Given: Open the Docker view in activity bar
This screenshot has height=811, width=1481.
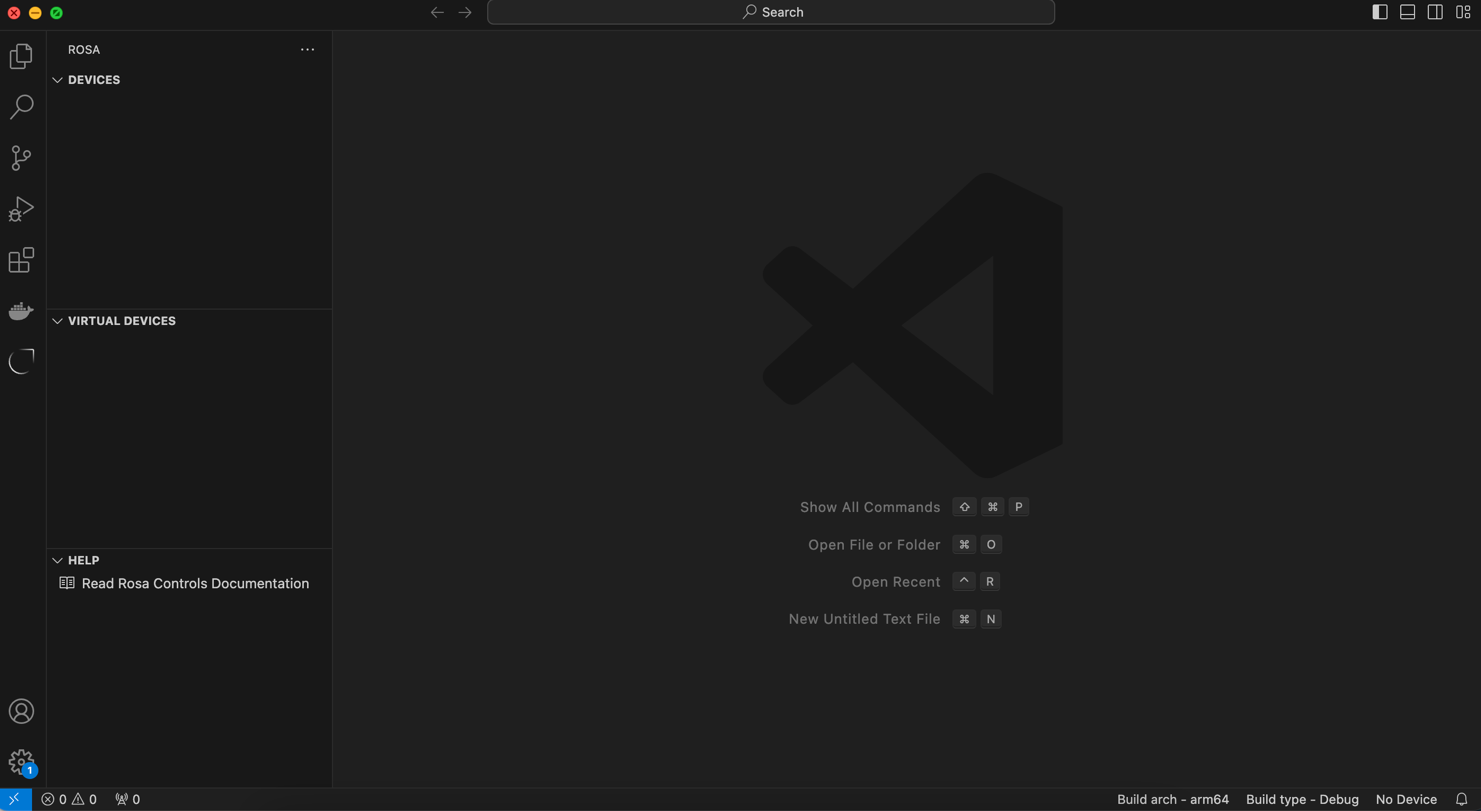Looking at the screenshot, I should coord(21,311).
